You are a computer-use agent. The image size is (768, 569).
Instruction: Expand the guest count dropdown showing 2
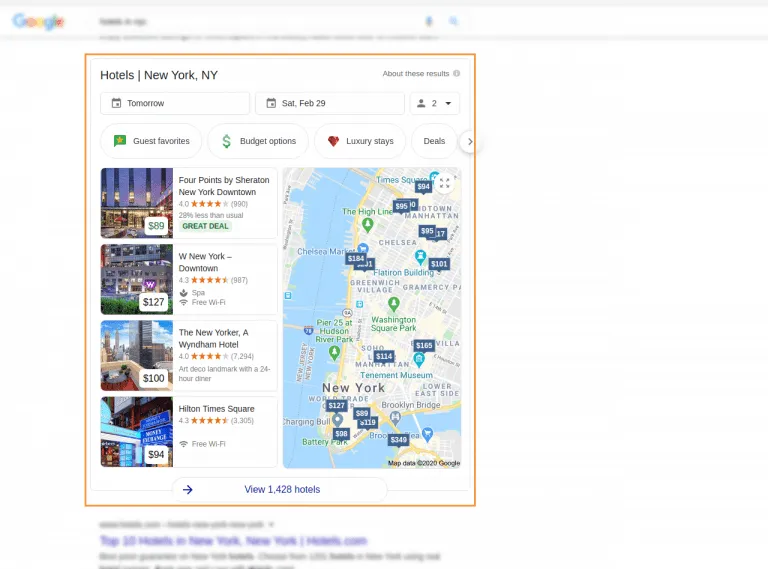pyautogui.click(x=434, y=103)
